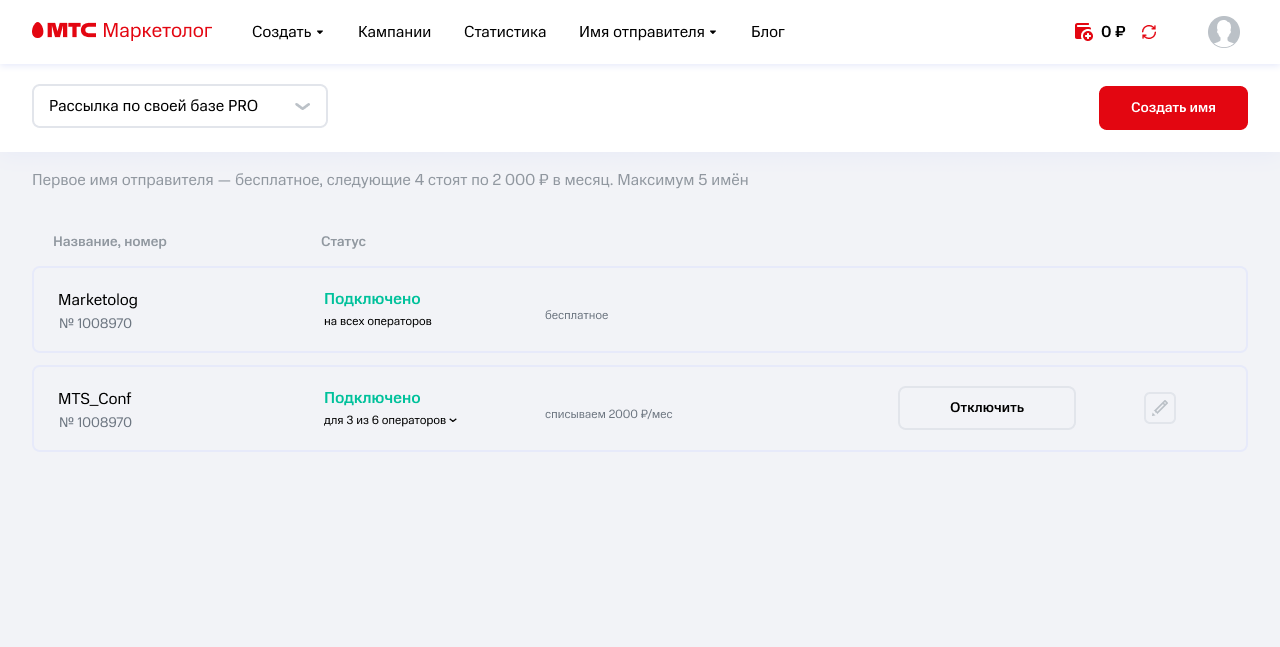
Task: Select the MTS_Conf sender name
Action: (95, 399)
